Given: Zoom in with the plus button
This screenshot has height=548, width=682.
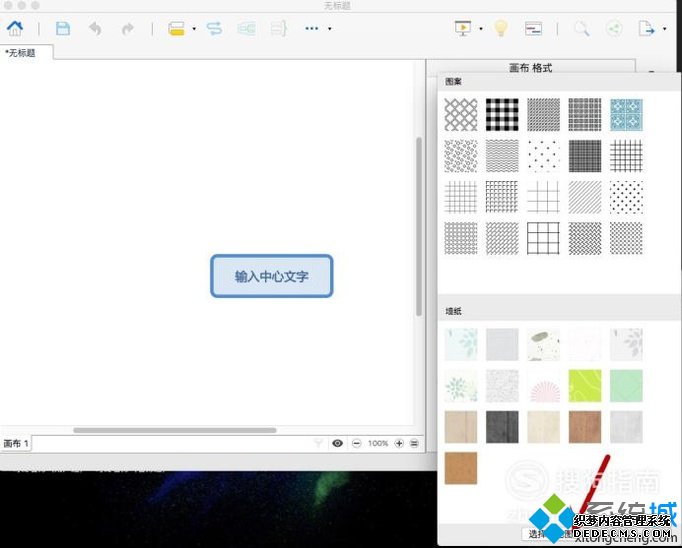Looking at the screenshot, I should pos(399,443).
